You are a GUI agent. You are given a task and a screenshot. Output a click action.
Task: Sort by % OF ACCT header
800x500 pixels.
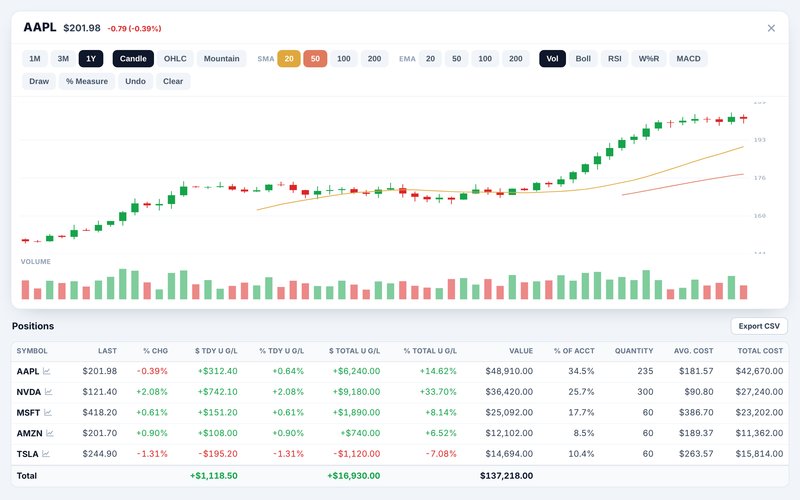click(574, 351)
